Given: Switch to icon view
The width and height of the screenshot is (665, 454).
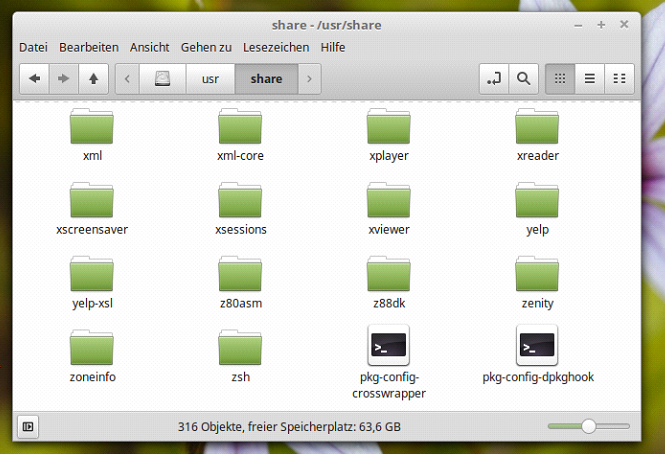Looking at the screenshot, I should pyautogui.click(x=560, y=79).
